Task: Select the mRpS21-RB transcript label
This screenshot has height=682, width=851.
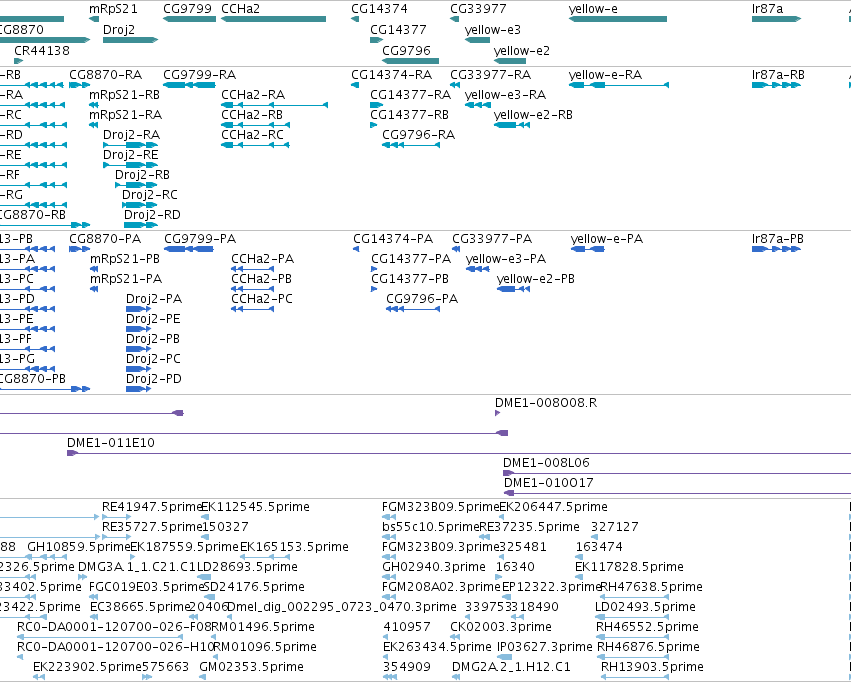Action: (124, 94)
